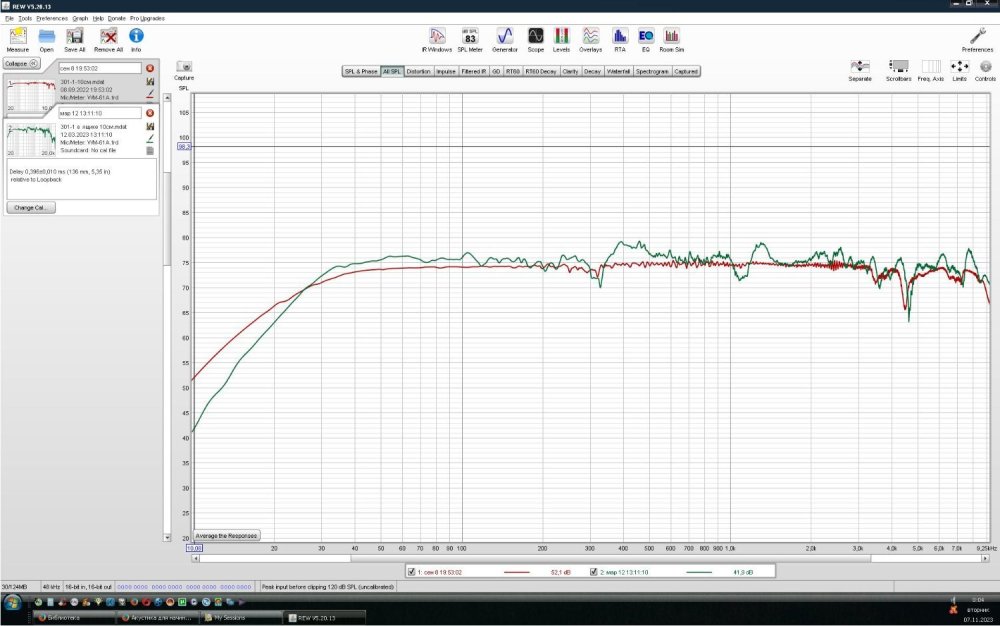Image resolution: width=1000 pixels, height=626 pixels.
Task: Click the Average the Responses button
Action: (x=227, y=536)
